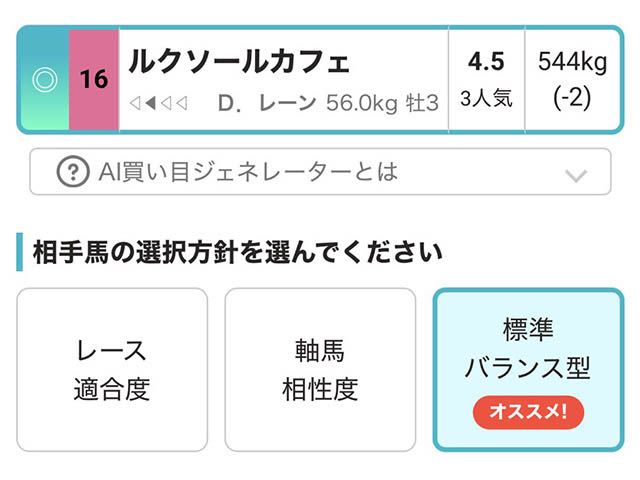640x480 pixels.
Task: Click the question mark help icon
Action: [x=72, y=172]
